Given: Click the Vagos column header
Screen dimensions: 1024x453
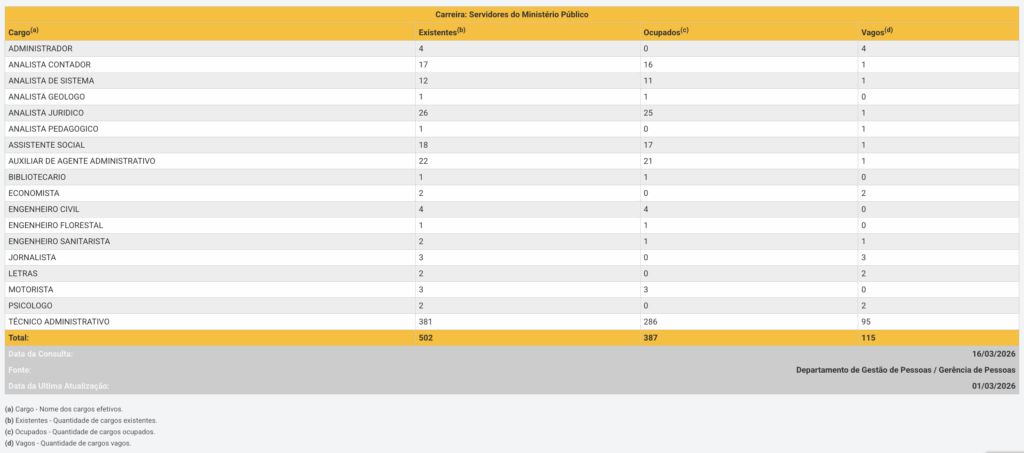Looking at the screenshot, I should point(876,32).
